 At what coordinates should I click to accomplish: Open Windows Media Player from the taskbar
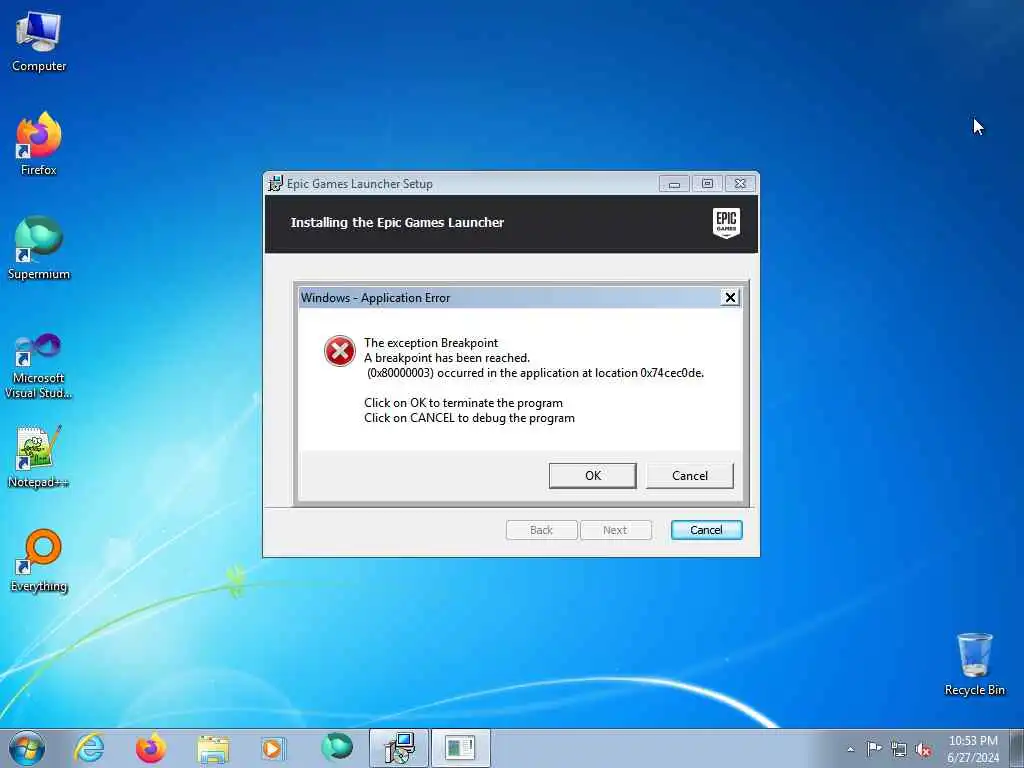272,748
